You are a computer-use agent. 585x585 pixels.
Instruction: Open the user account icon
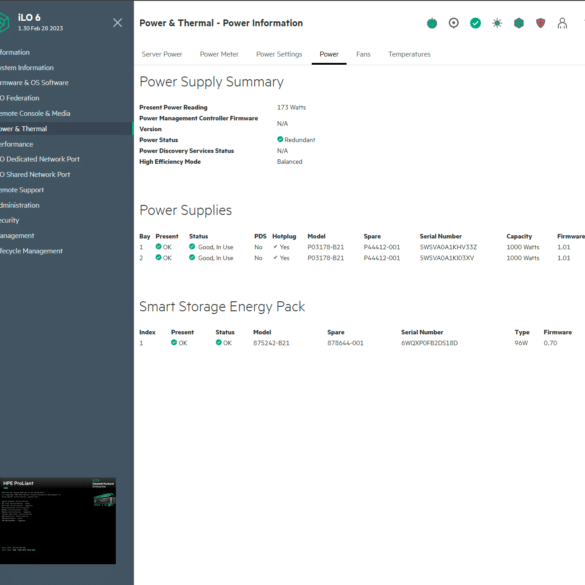pos(562,23)
